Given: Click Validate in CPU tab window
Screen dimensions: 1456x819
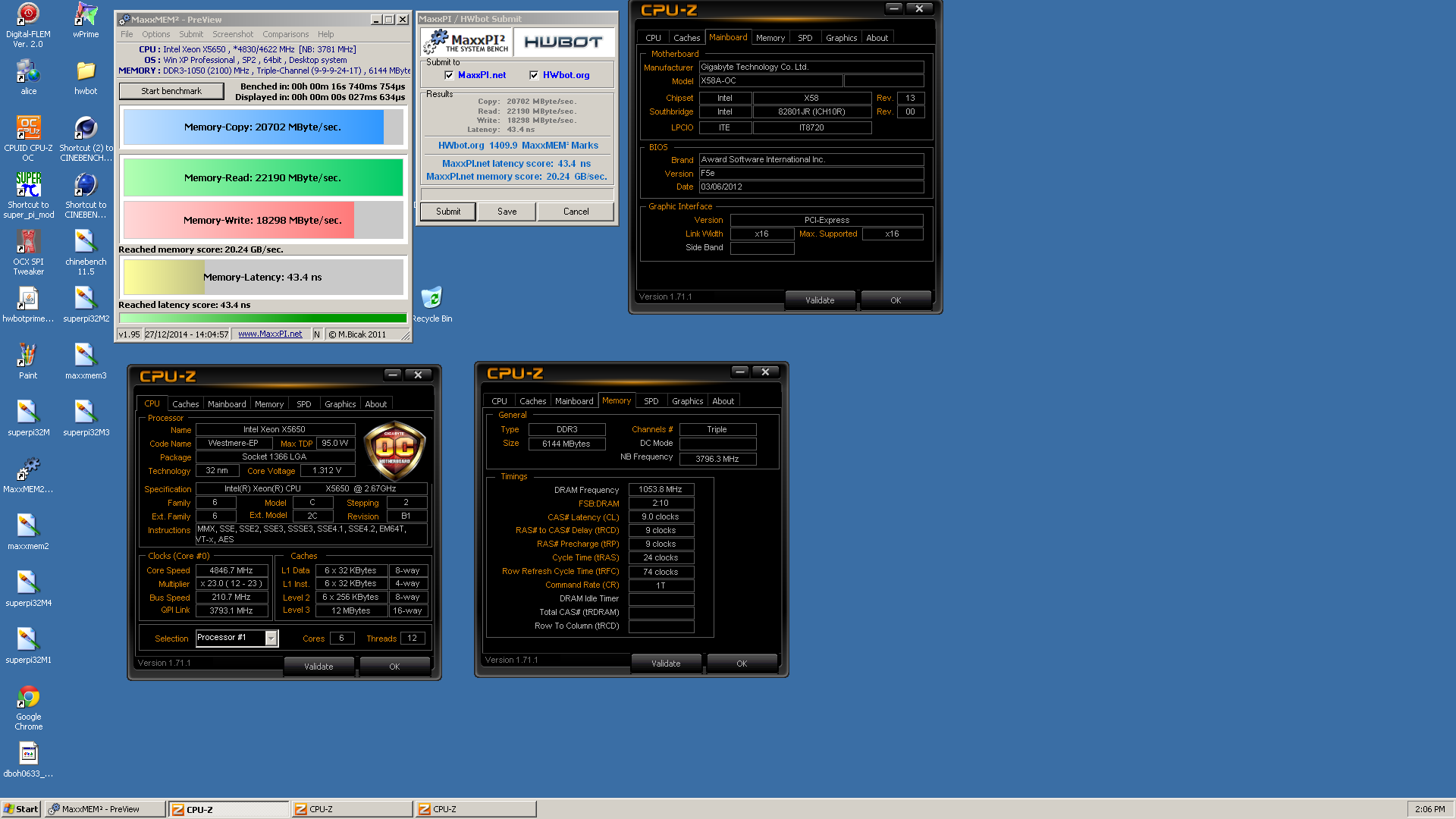Looking at the screenshot, I should [318, 667].
